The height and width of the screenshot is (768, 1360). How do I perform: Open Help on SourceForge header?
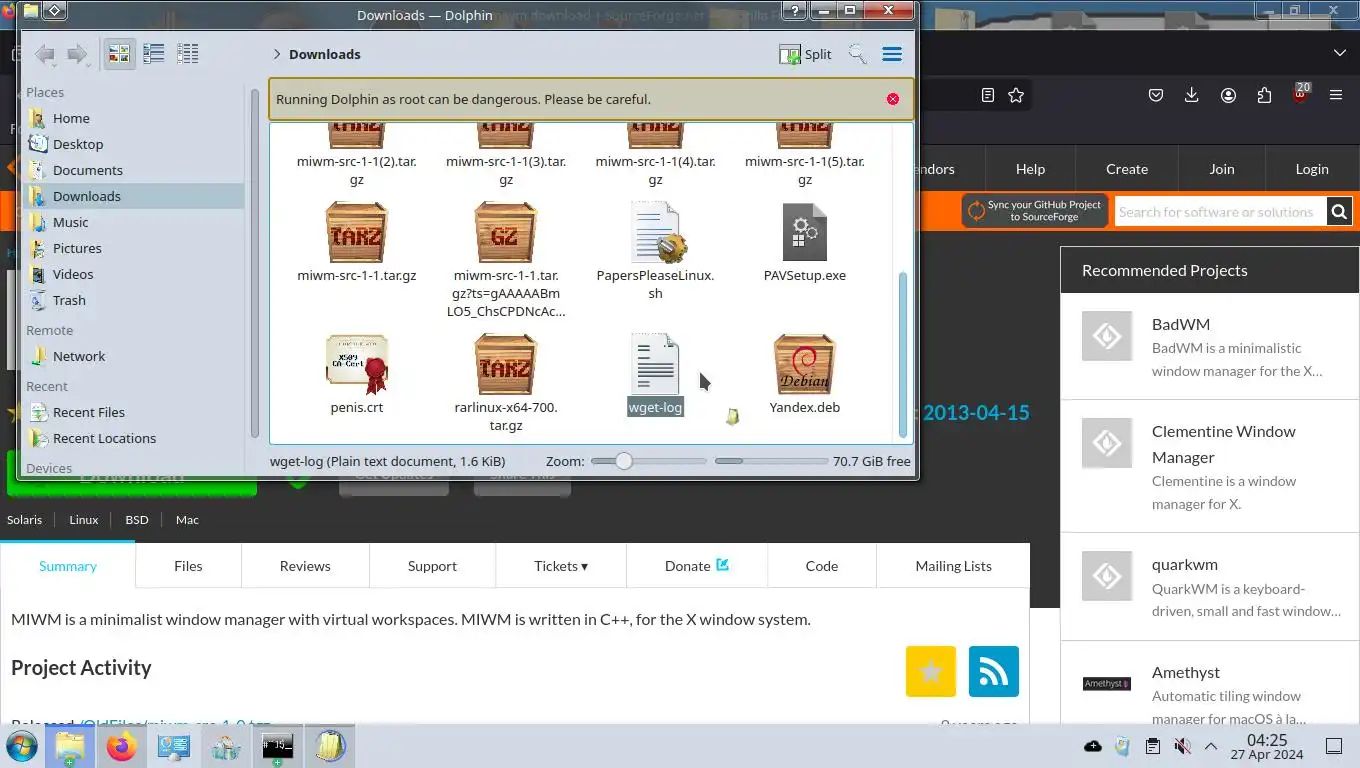click(1030, 169)
